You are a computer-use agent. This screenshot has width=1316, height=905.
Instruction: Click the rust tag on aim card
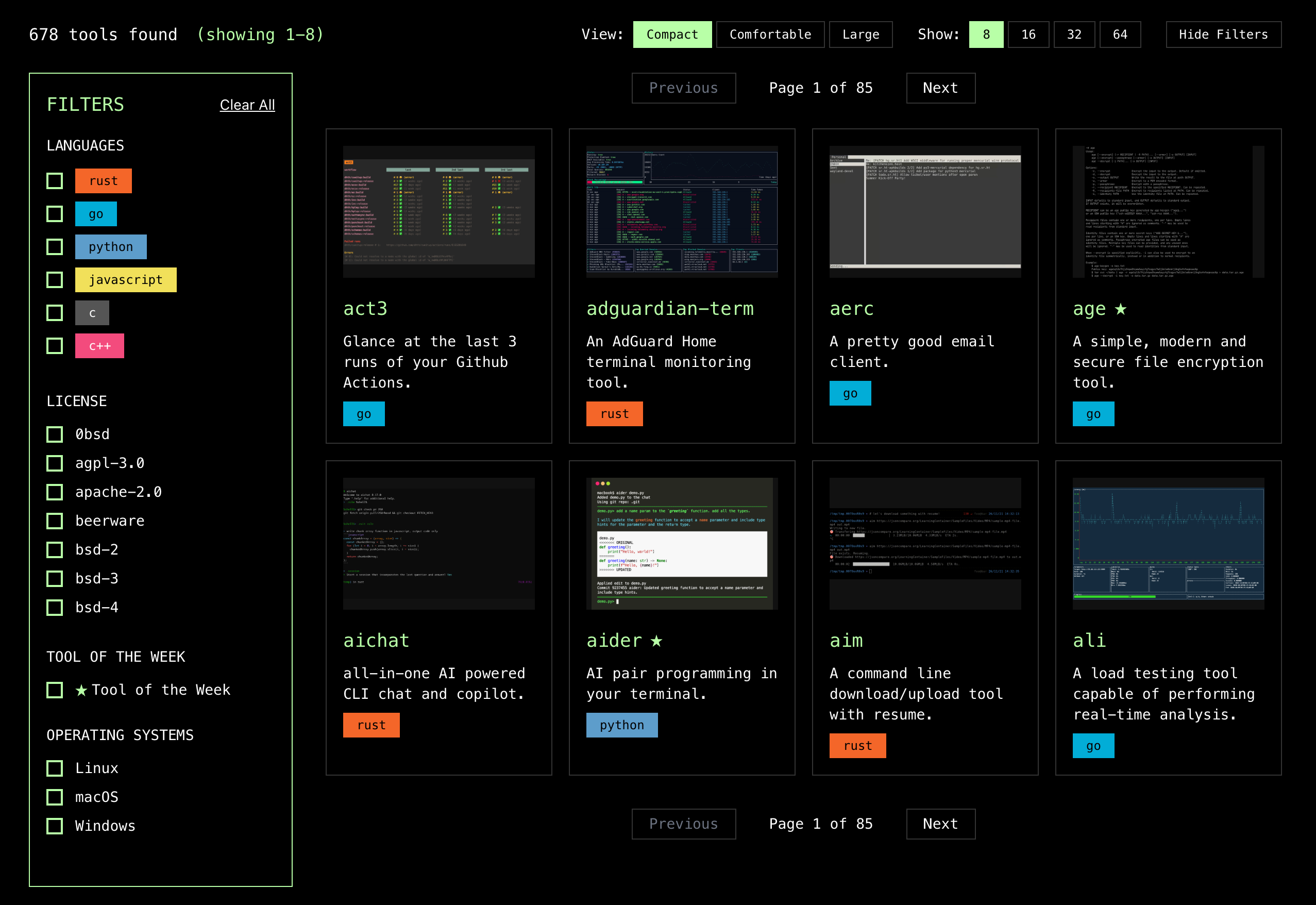(x=857, y=746)
